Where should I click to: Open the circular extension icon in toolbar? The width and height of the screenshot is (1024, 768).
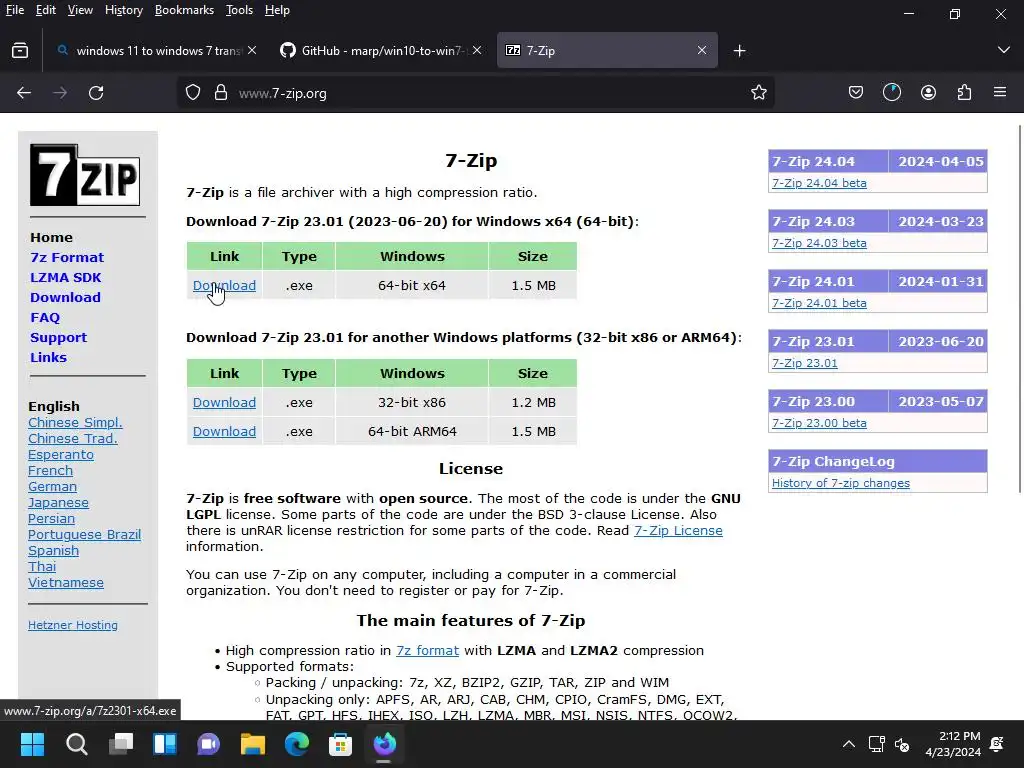tap(892, 93)
